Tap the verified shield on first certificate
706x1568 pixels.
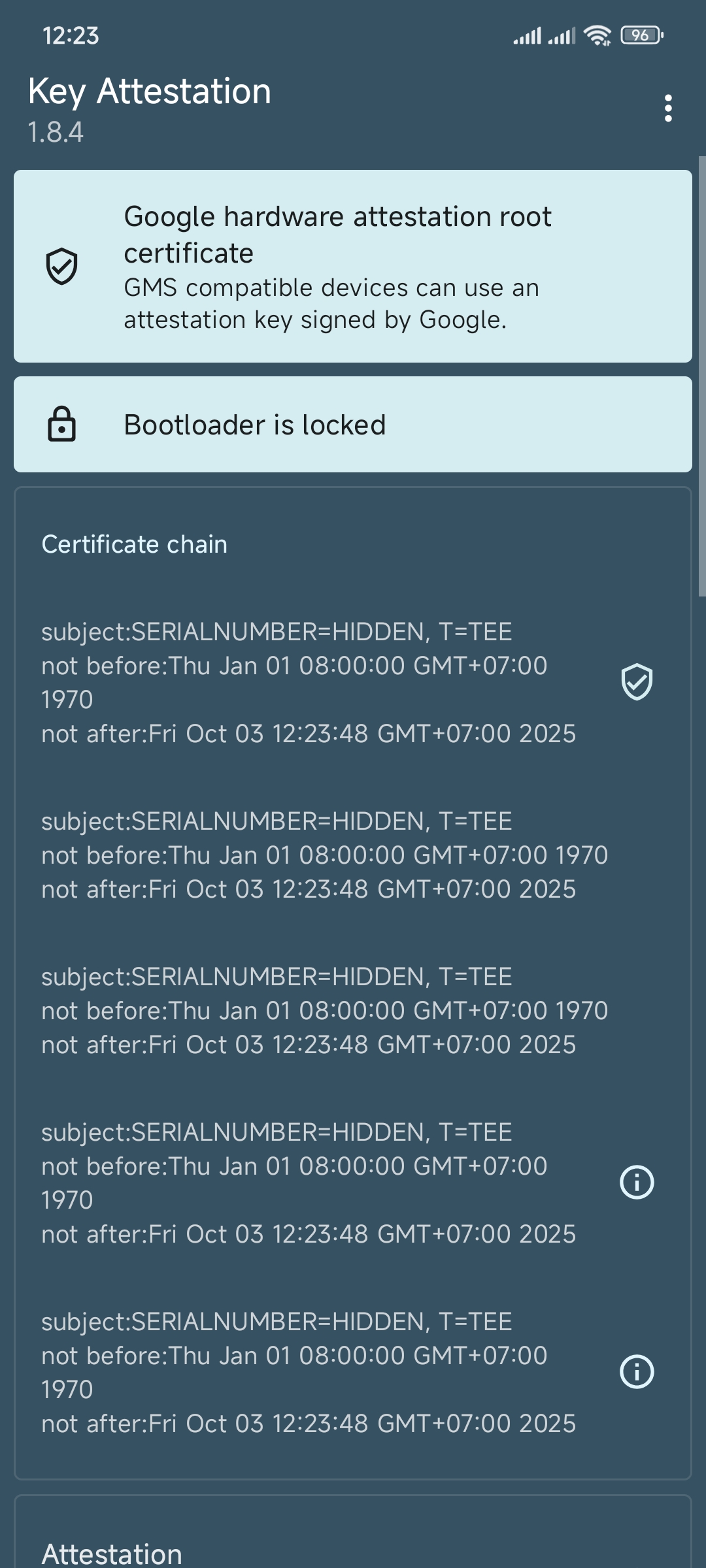tap(636, 682)
